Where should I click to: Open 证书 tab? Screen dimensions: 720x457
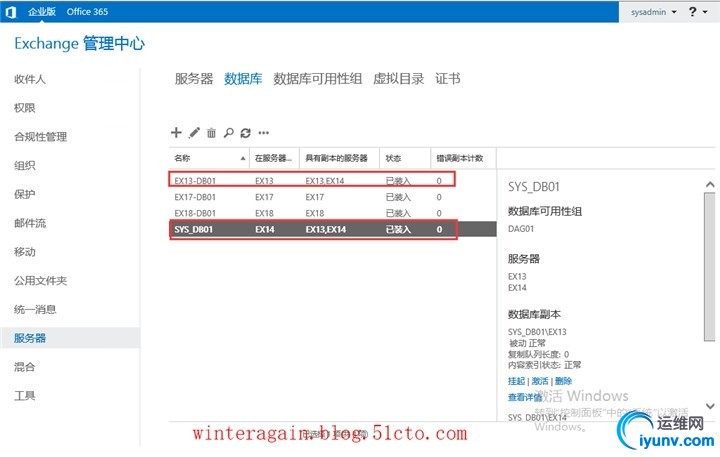448,79
